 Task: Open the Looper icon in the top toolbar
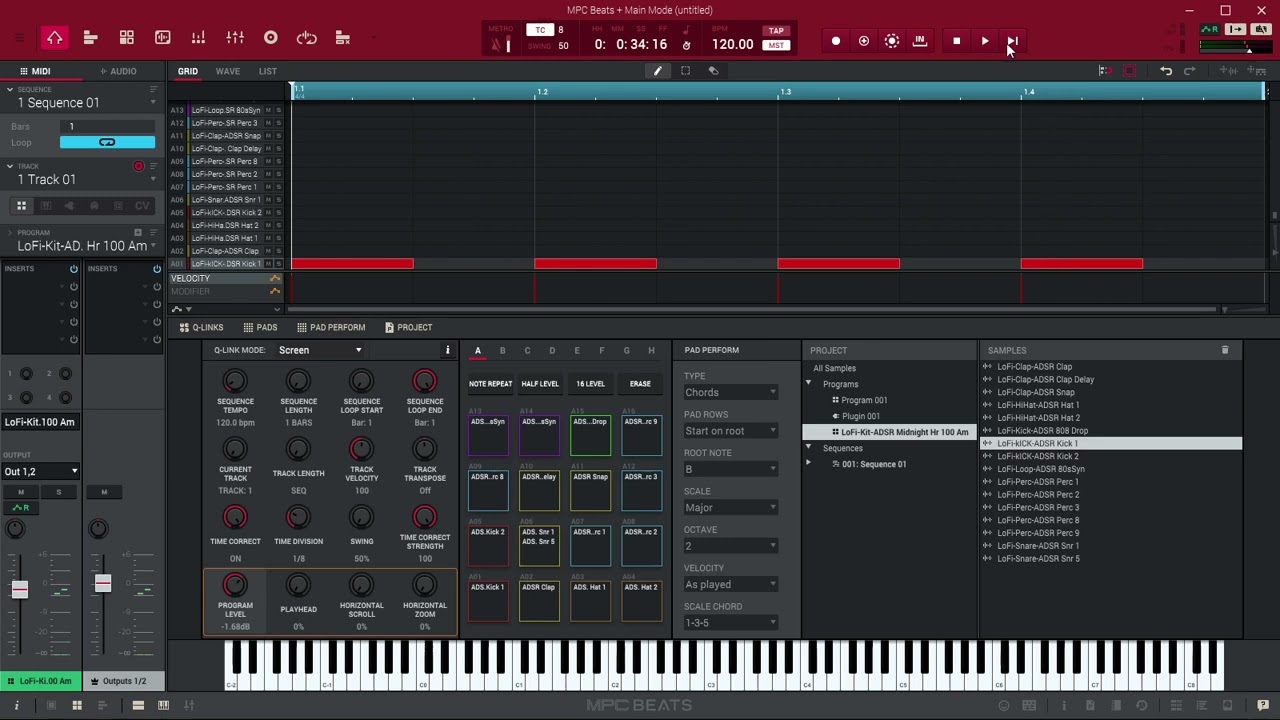pos(307,38)
